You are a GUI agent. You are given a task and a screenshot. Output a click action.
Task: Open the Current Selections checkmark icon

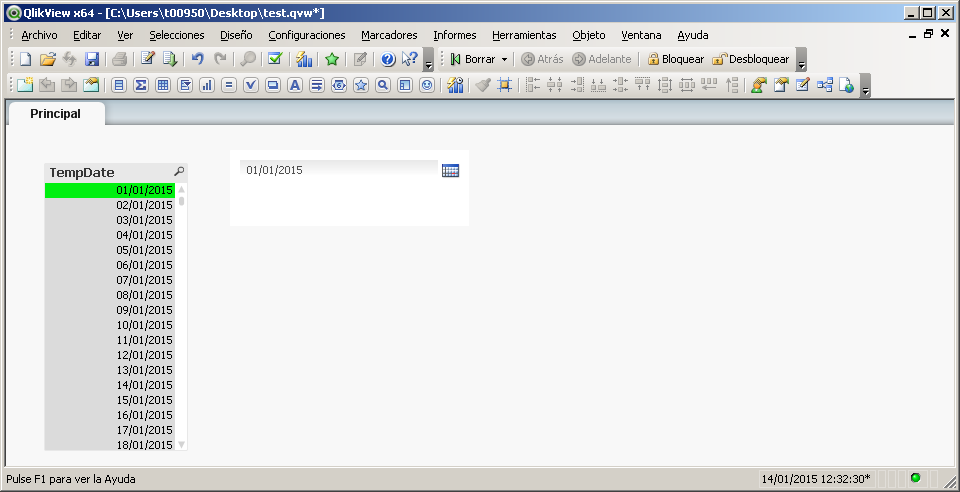(275, 59)
